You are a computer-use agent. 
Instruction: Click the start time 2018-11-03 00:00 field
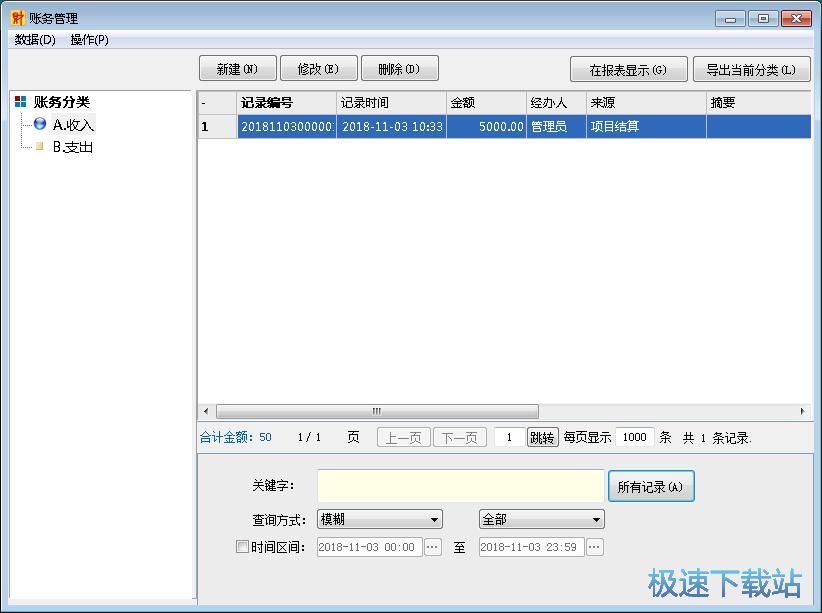369,547
